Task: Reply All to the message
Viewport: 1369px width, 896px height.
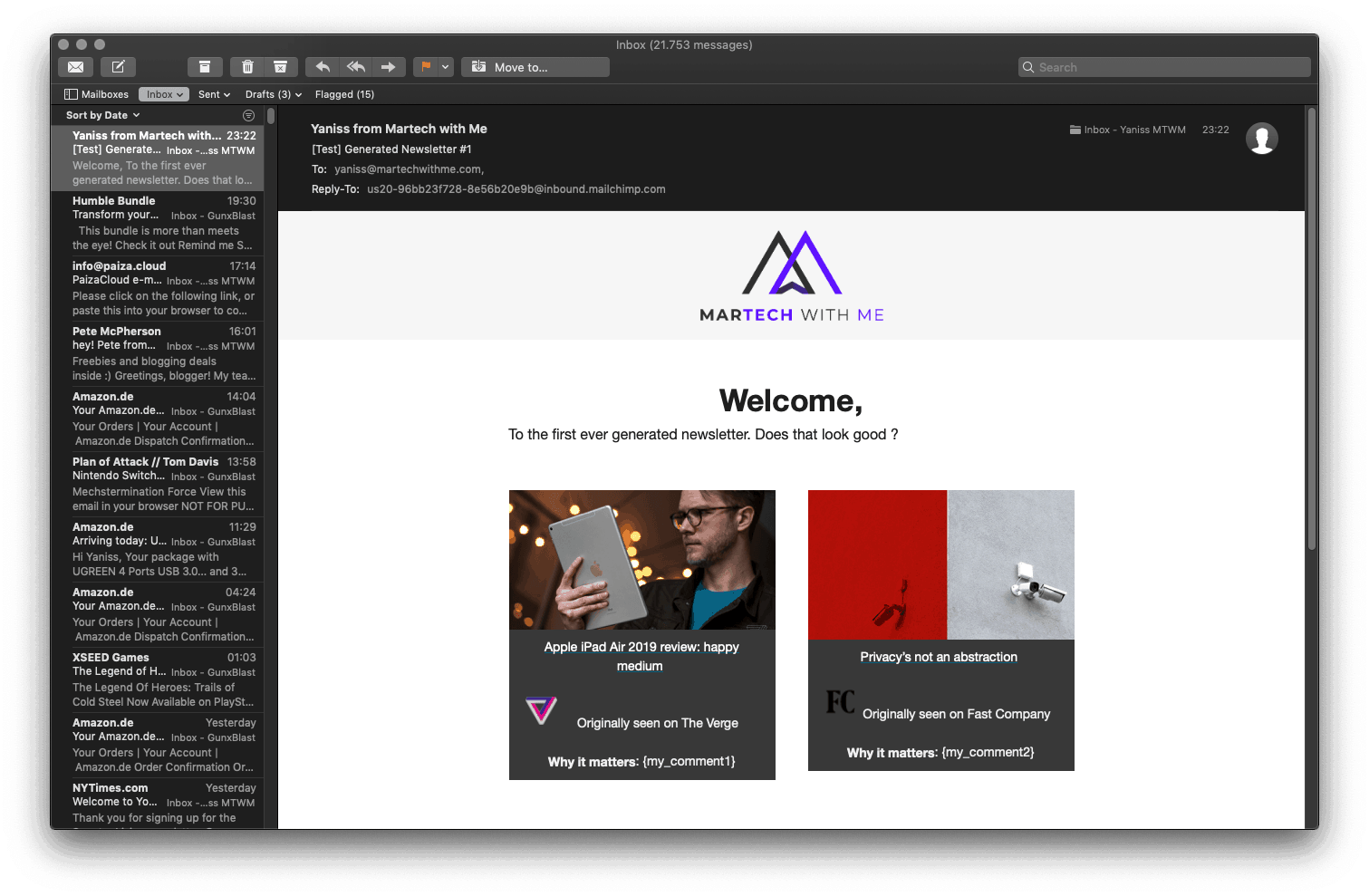Action: 355,67
